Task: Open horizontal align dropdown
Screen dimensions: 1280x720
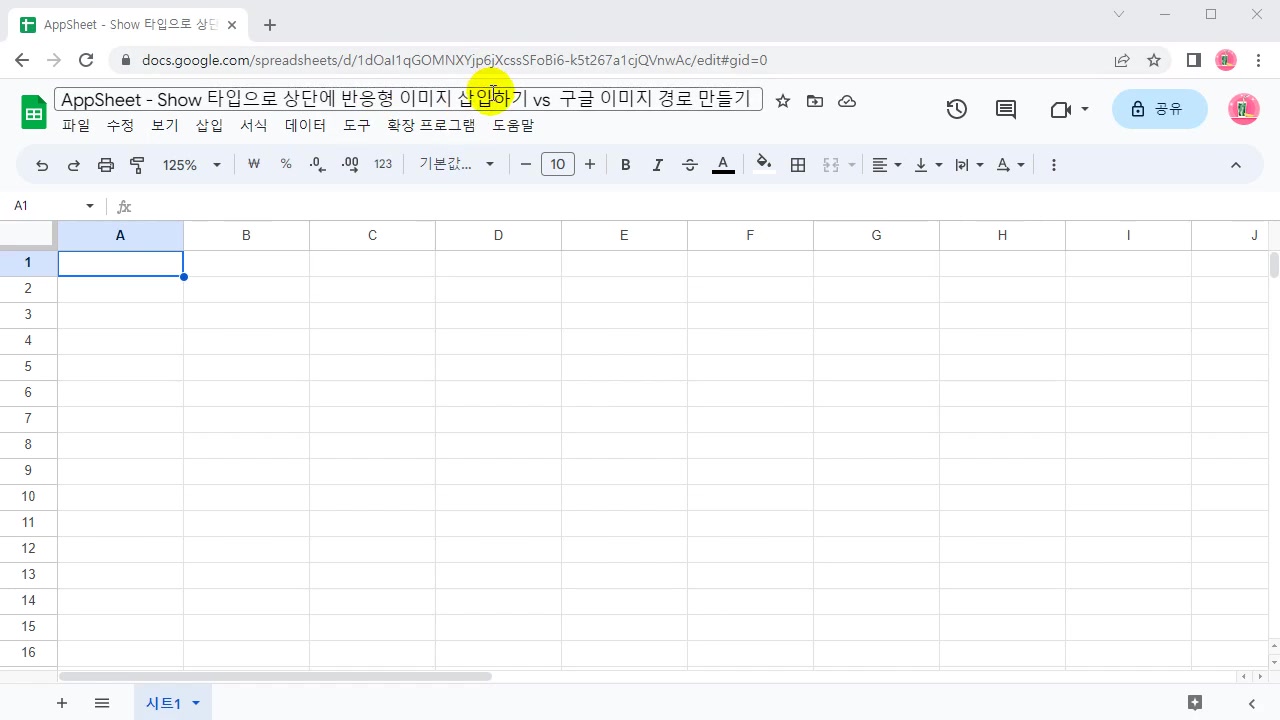Action: click(886, 165)
